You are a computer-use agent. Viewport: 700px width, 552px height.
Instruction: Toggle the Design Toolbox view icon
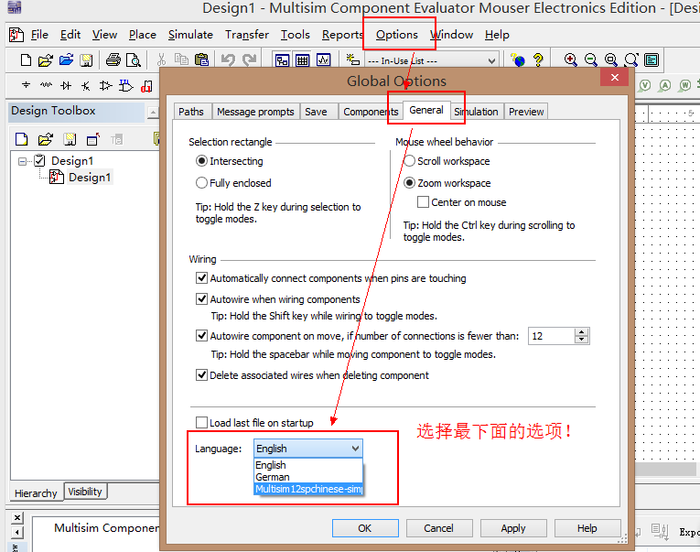click(282, 60)
